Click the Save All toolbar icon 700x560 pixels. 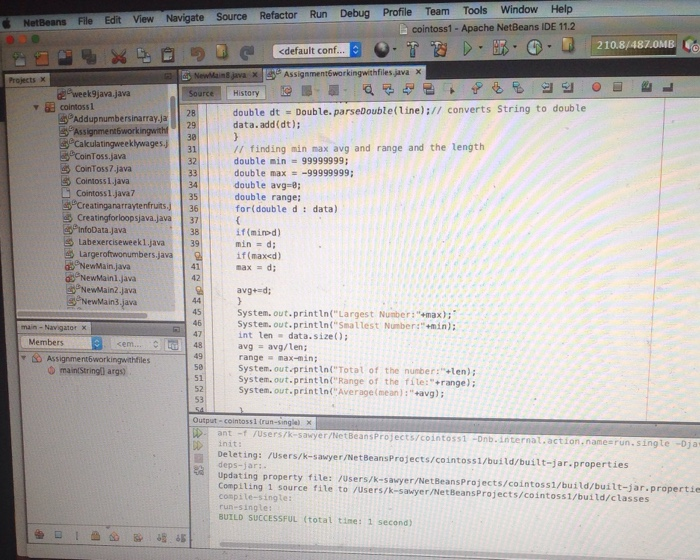pyautogui.click(x=89, y=57)
